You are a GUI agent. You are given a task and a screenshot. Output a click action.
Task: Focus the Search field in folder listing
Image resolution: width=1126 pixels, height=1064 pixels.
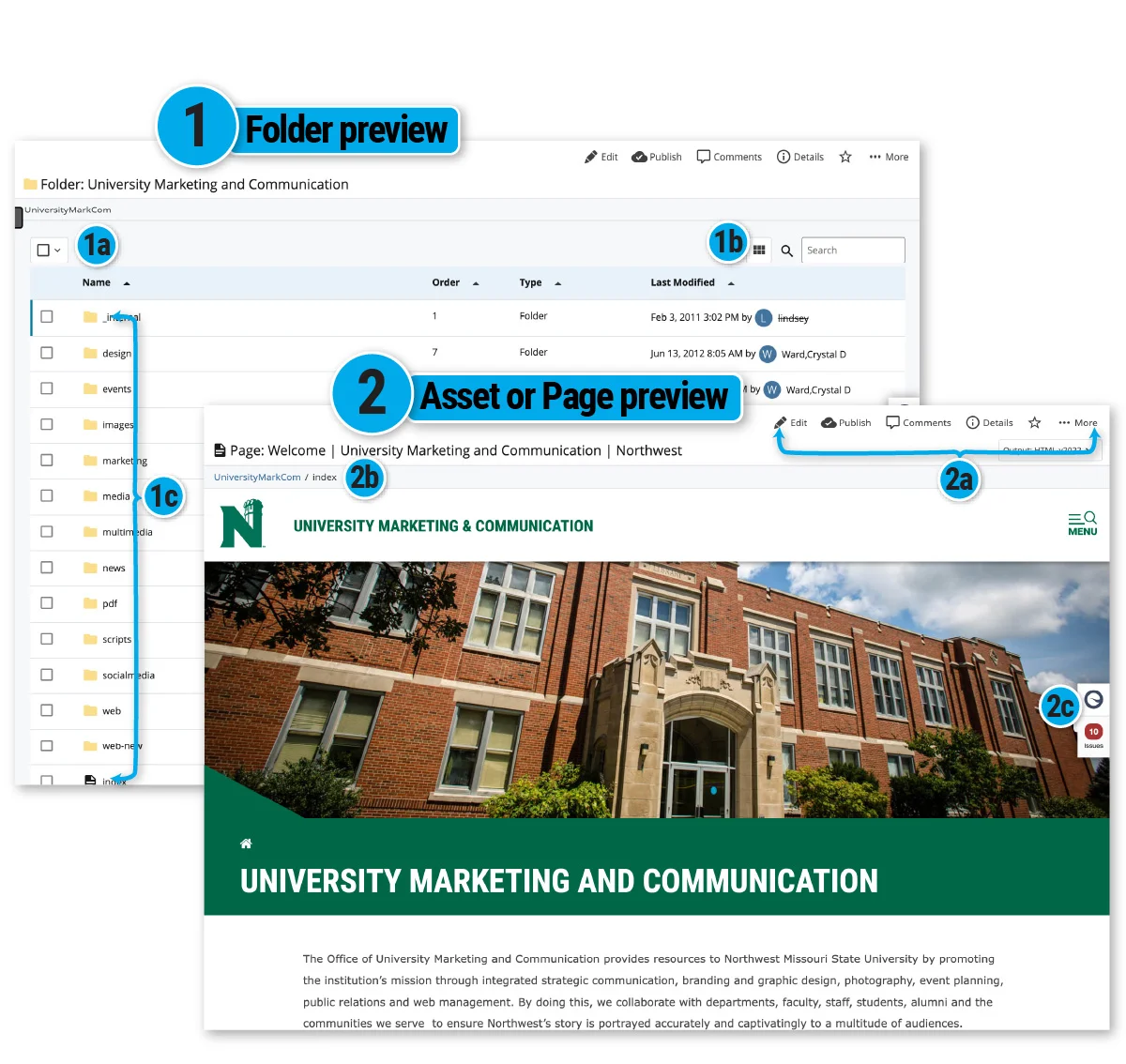pos(853,251)
